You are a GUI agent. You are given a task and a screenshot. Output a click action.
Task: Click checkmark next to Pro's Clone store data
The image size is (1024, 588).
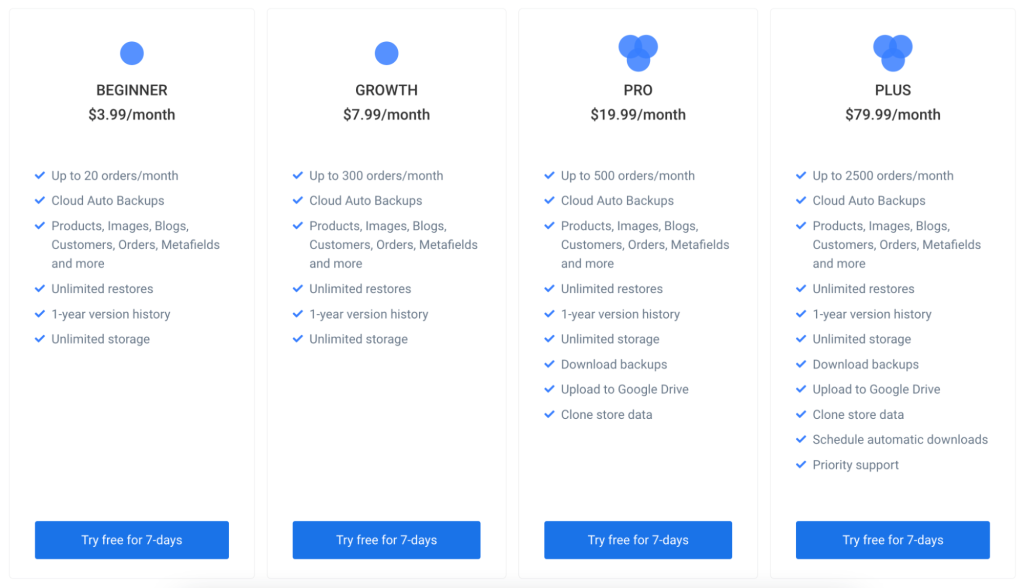tap(549, 414)
